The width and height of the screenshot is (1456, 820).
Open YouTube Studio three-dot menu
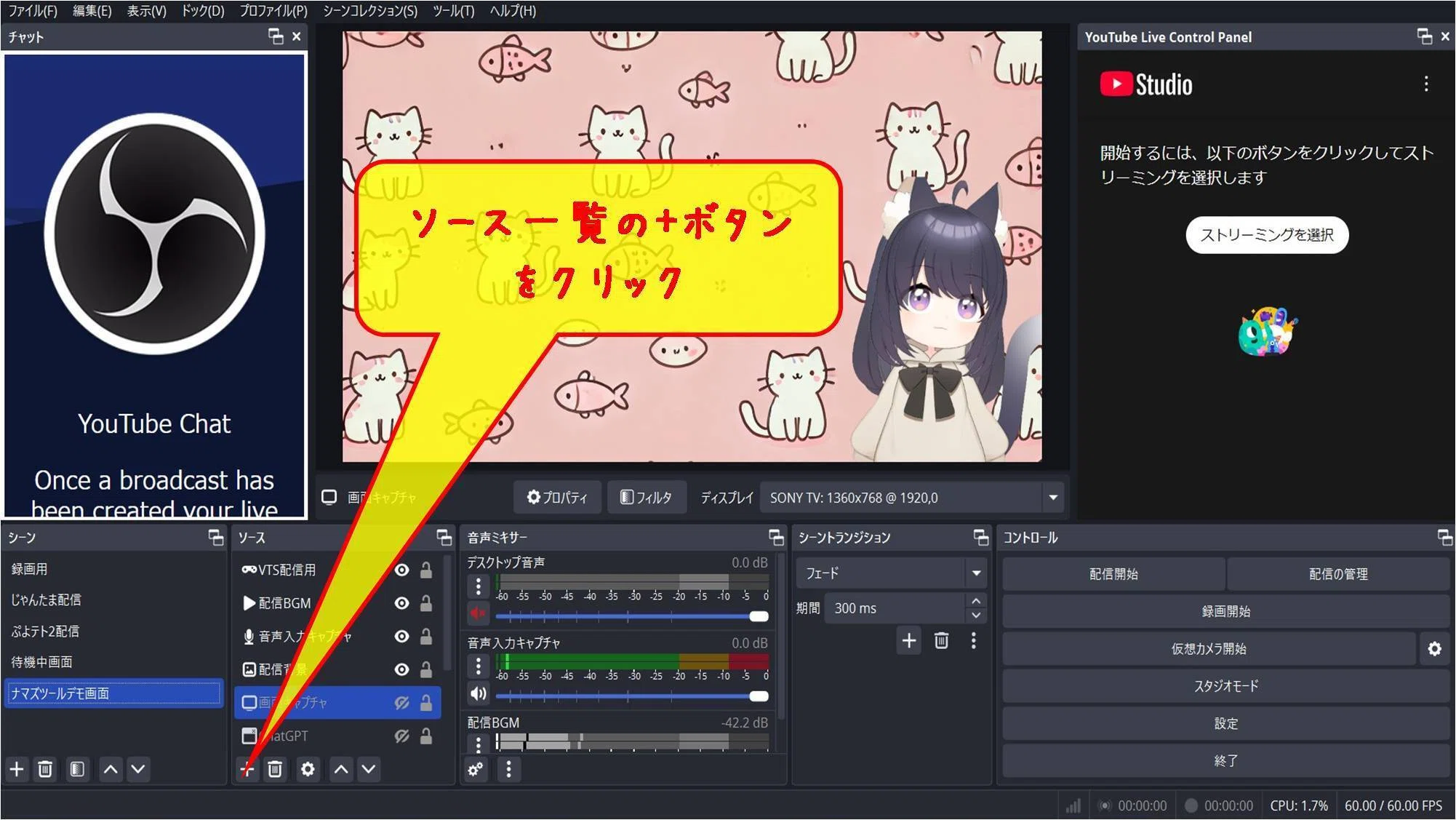click(1426, 84)
